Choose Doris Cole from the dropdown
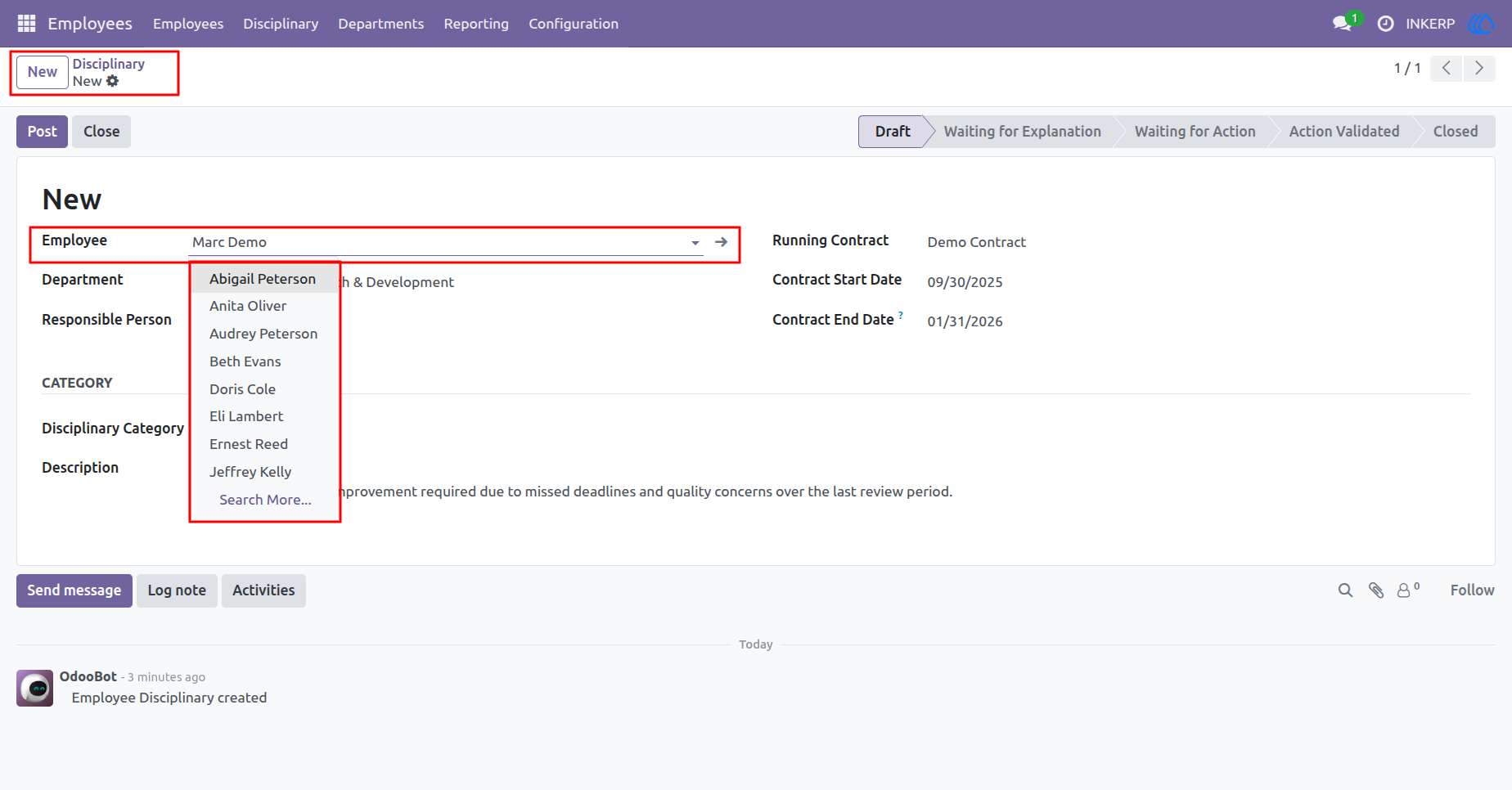This screenshot has height=790, width=1512. pos(264,389)
